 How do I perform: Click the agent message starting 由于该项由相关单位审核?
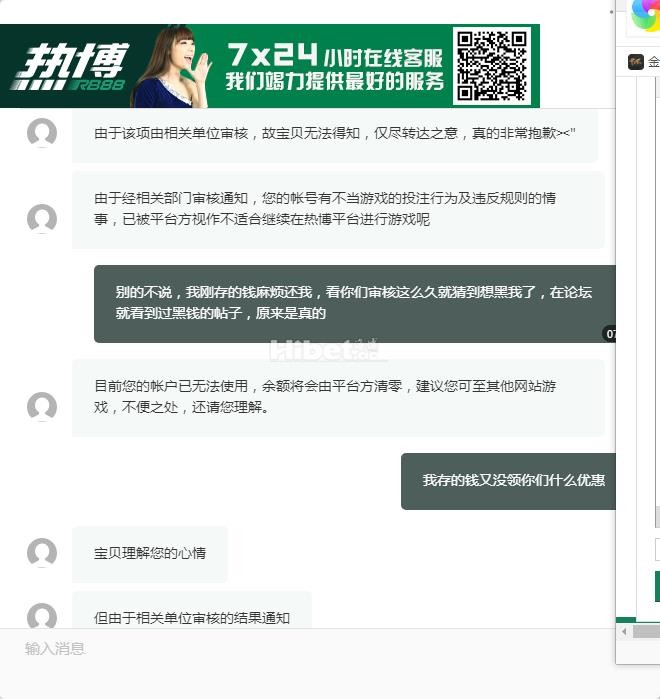(x=335, y=133)
